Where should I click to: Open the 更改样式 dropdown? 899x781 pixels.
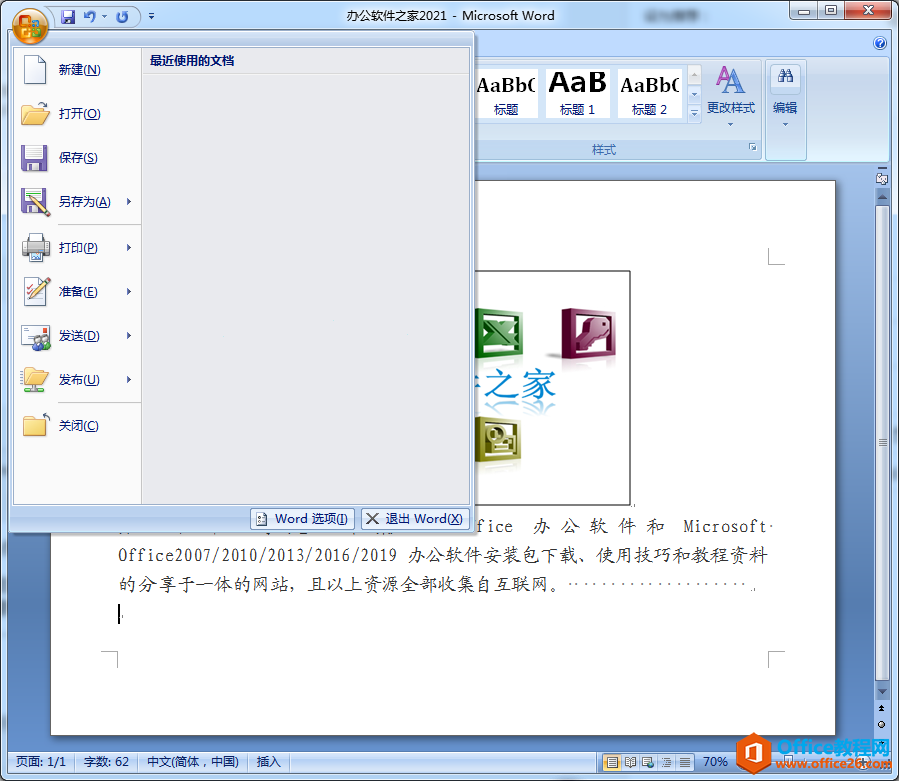[730, 96]
